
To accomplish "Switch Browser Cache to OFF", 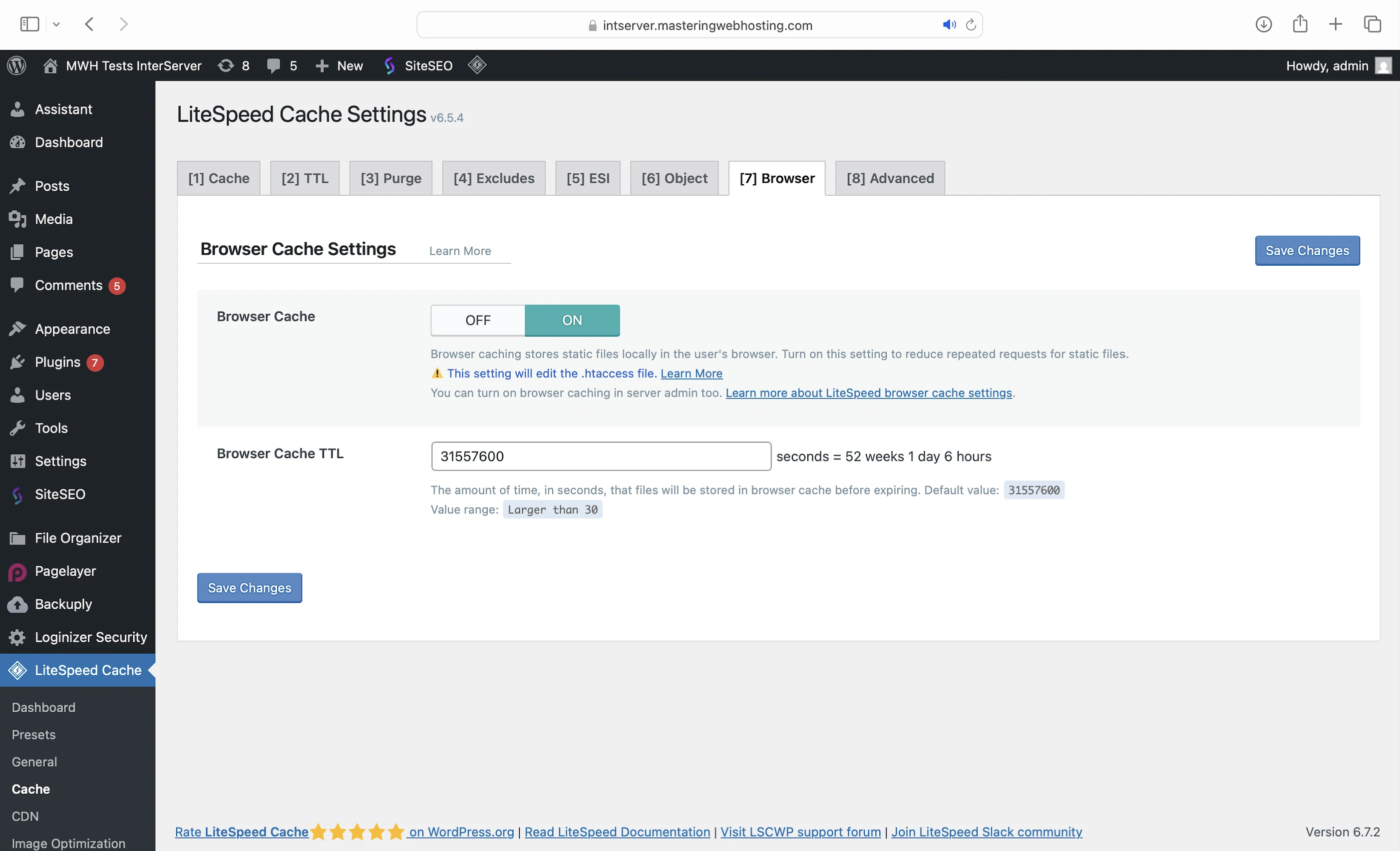I will tap(477, 320).
